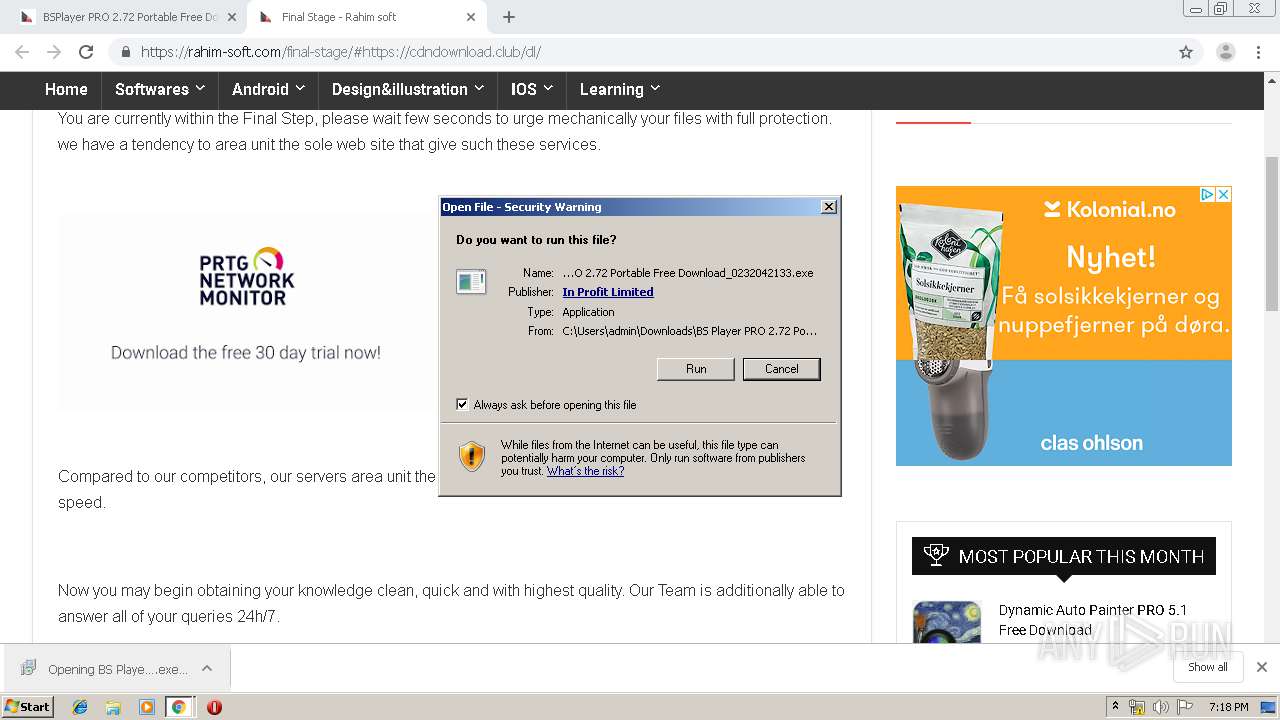1280x720 pixels.
Task: Click the taskbar clock showing 7:18 PM
Action: 1228,707
